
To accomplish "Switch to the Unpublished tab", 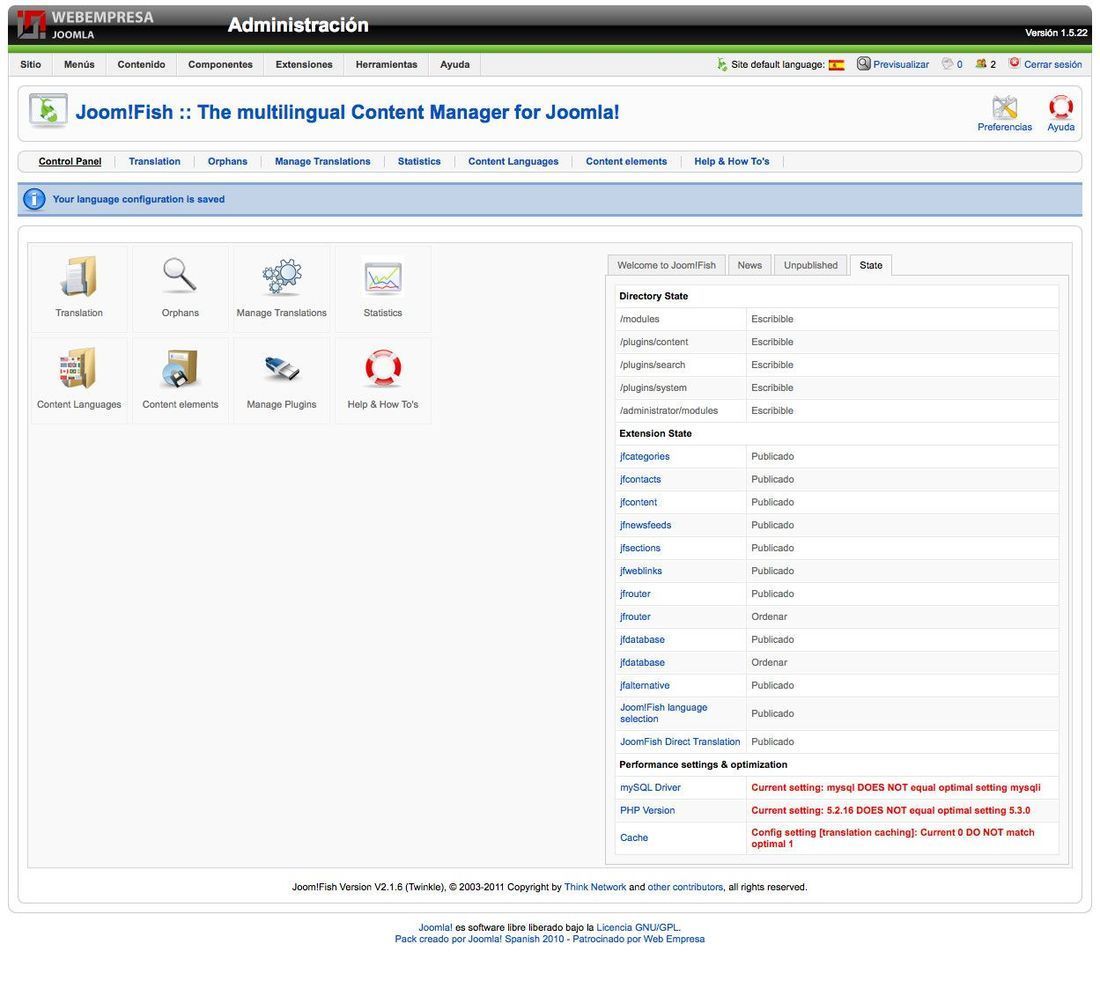I will click(810, 265).
